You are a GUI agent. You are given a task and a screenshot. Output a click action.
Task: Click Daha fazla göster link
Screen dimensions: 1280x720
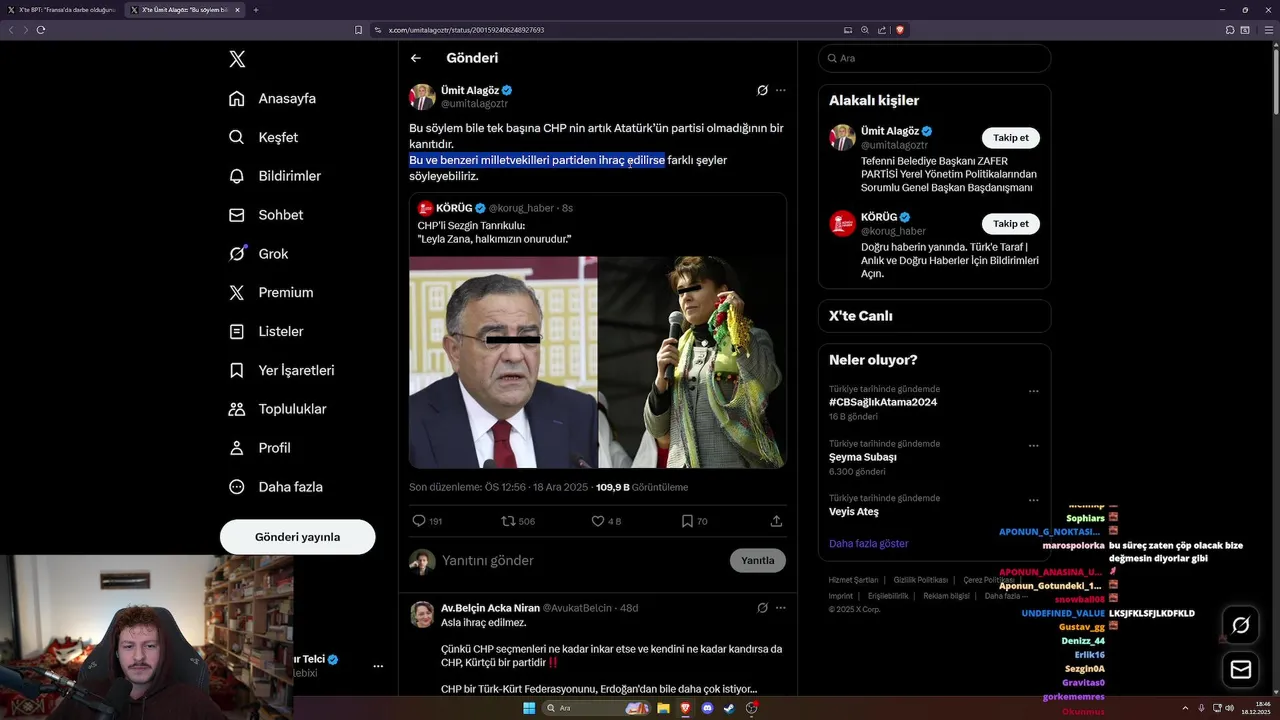coord(868,544)
